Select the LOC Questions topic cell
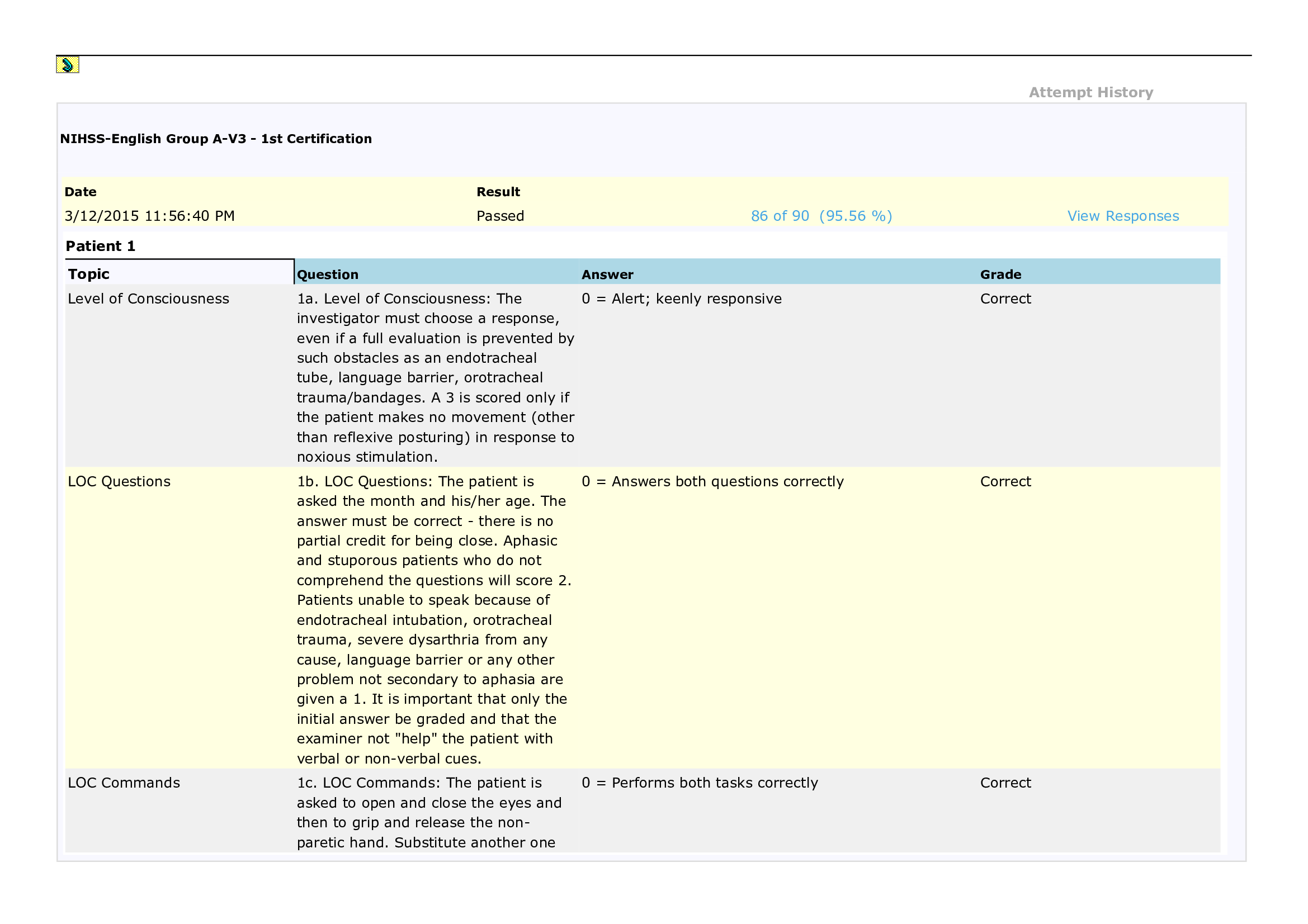The width and height of the screenshot is (1308, 924). [119, 481]
